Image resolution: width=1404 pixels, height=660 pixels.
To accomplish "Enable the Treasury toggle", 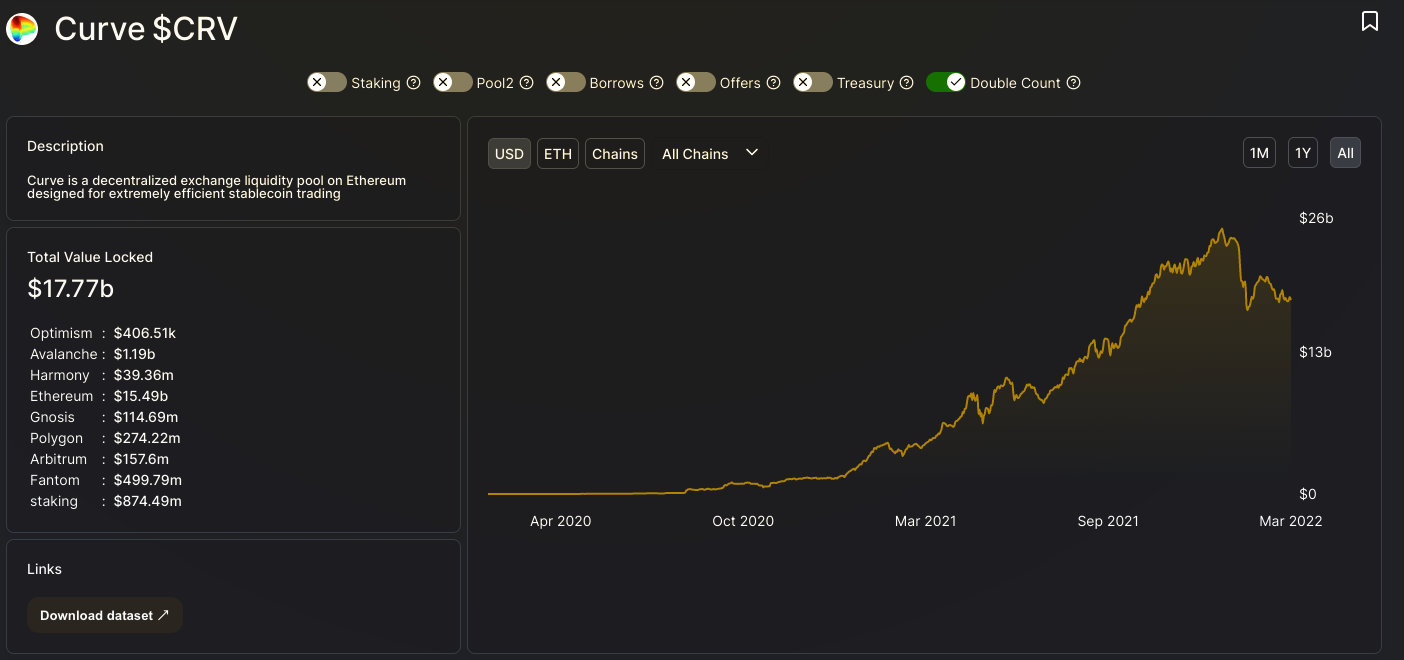I will coord(813,82).
